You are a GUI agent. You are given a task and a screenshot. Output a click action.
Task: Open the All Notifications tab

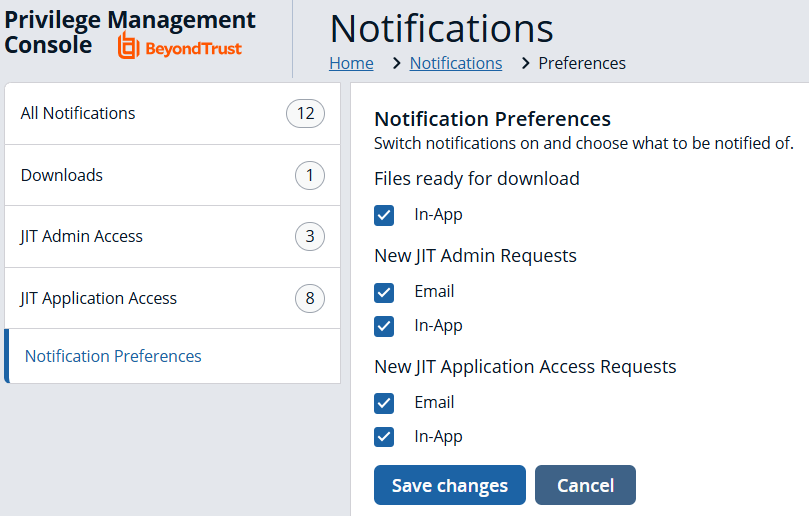pyautogui.click(x=172, y=114)
